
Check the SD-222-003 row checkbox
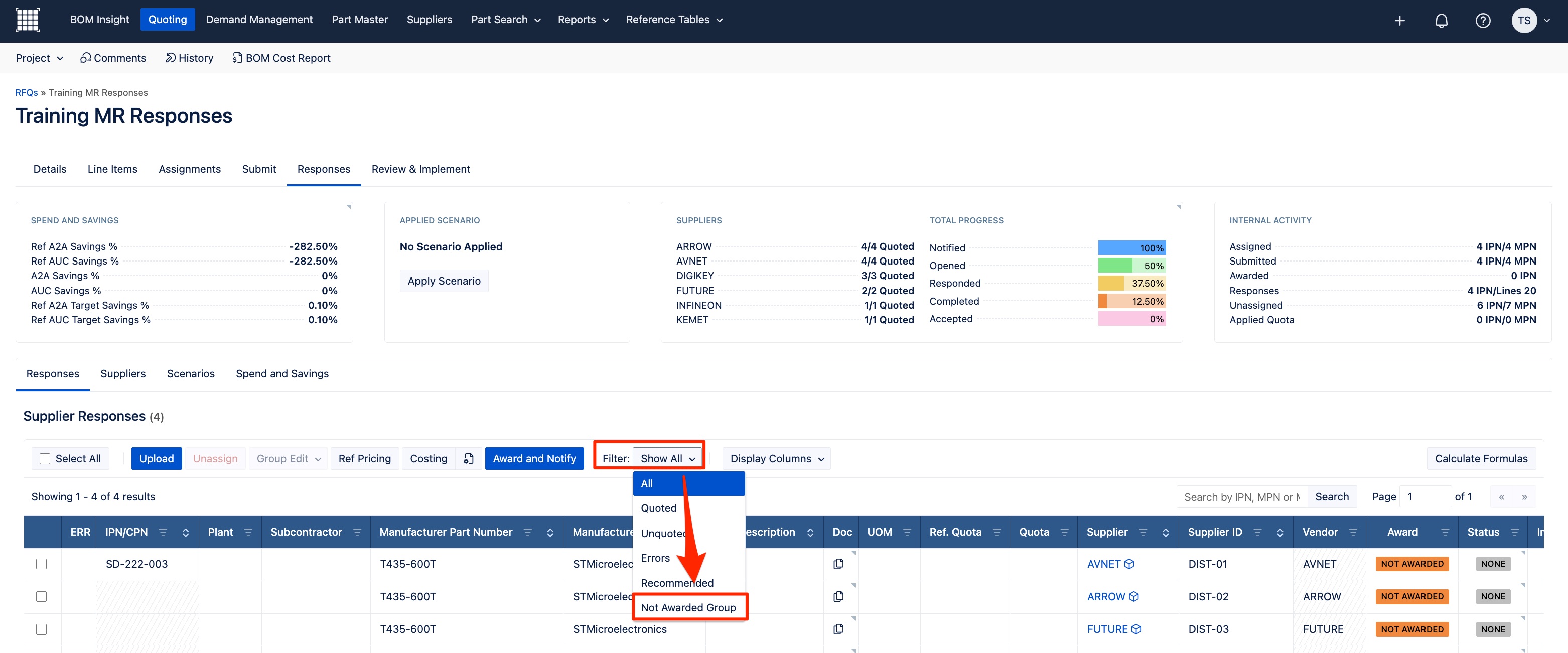pyautogui.click(x=41, y=564)
